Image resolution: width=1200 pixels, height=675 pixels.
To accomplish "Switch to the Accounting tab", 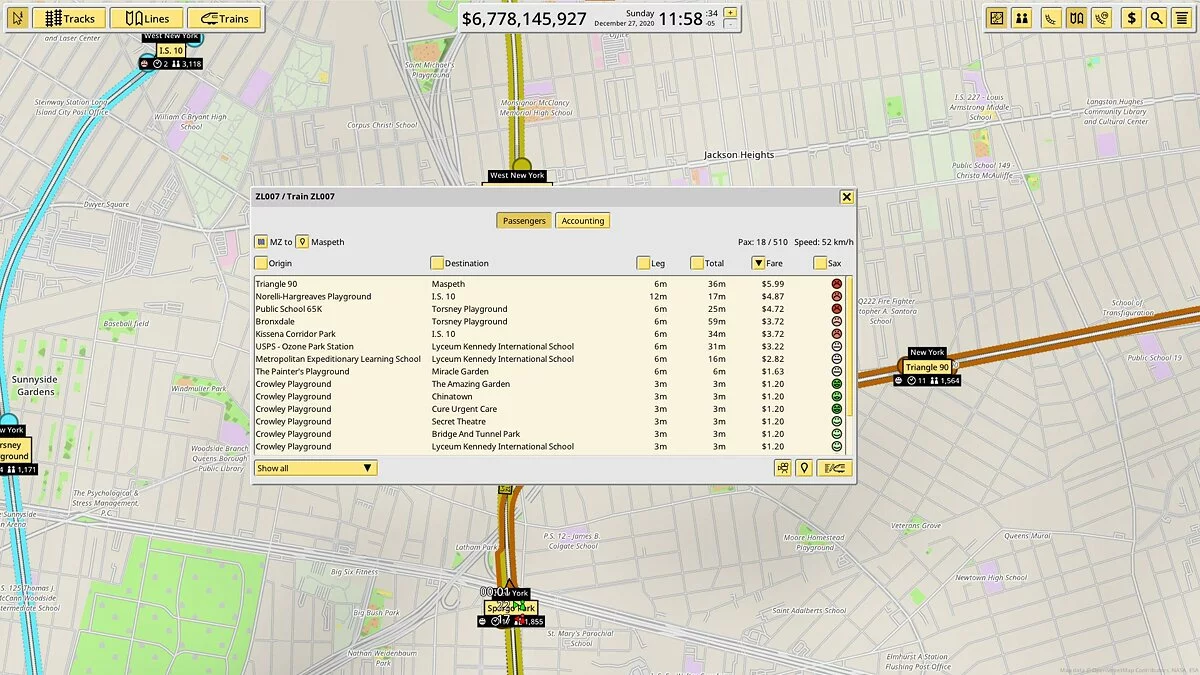I will (x=582, y=221).
